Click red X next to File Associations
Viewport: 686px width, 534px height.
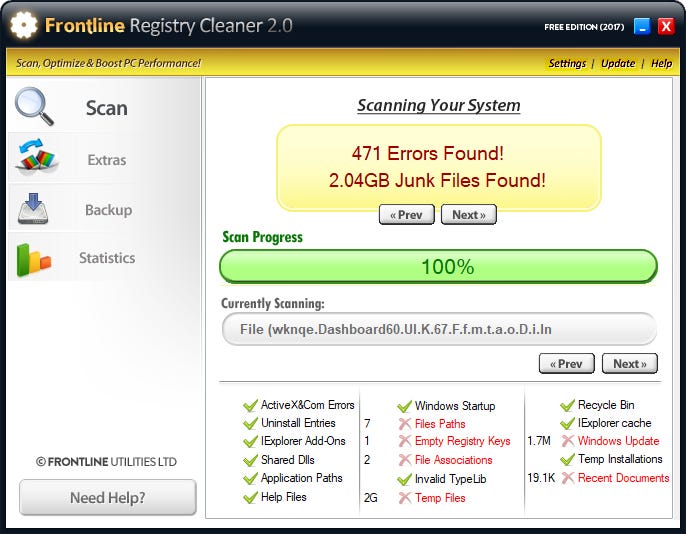click(x=405, y=460)
